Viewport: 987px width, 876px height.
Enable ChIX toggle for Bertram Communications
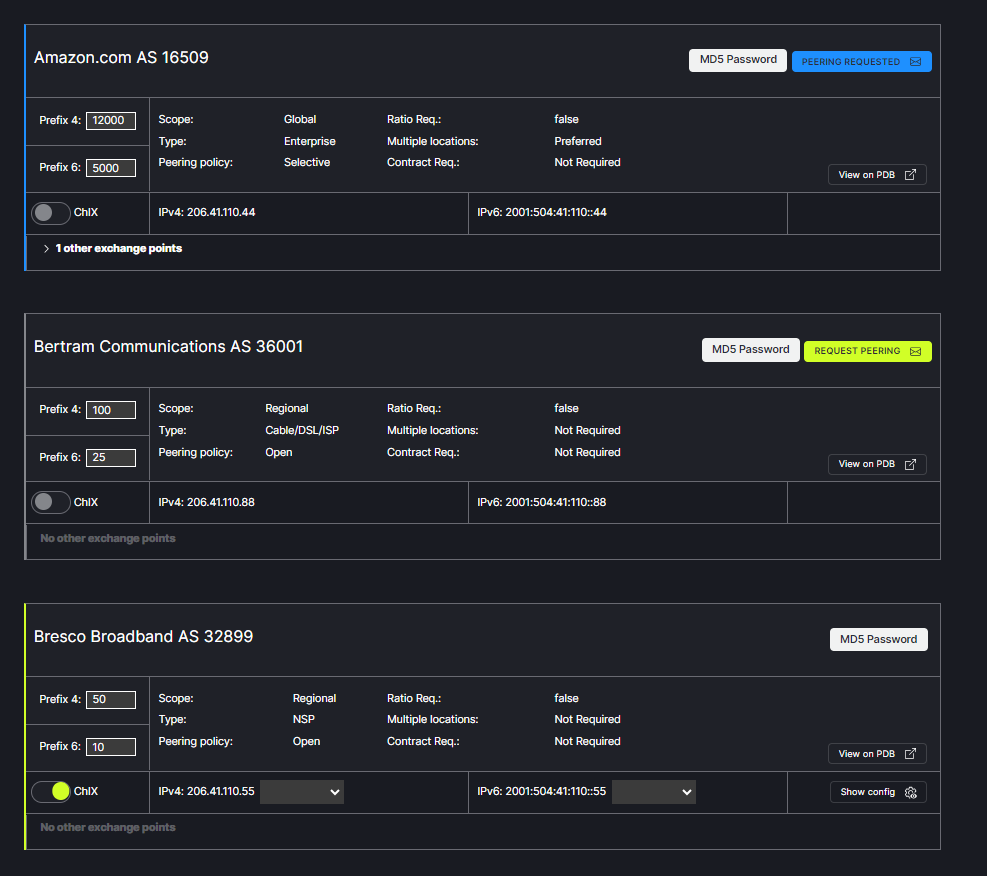point(51,502)
